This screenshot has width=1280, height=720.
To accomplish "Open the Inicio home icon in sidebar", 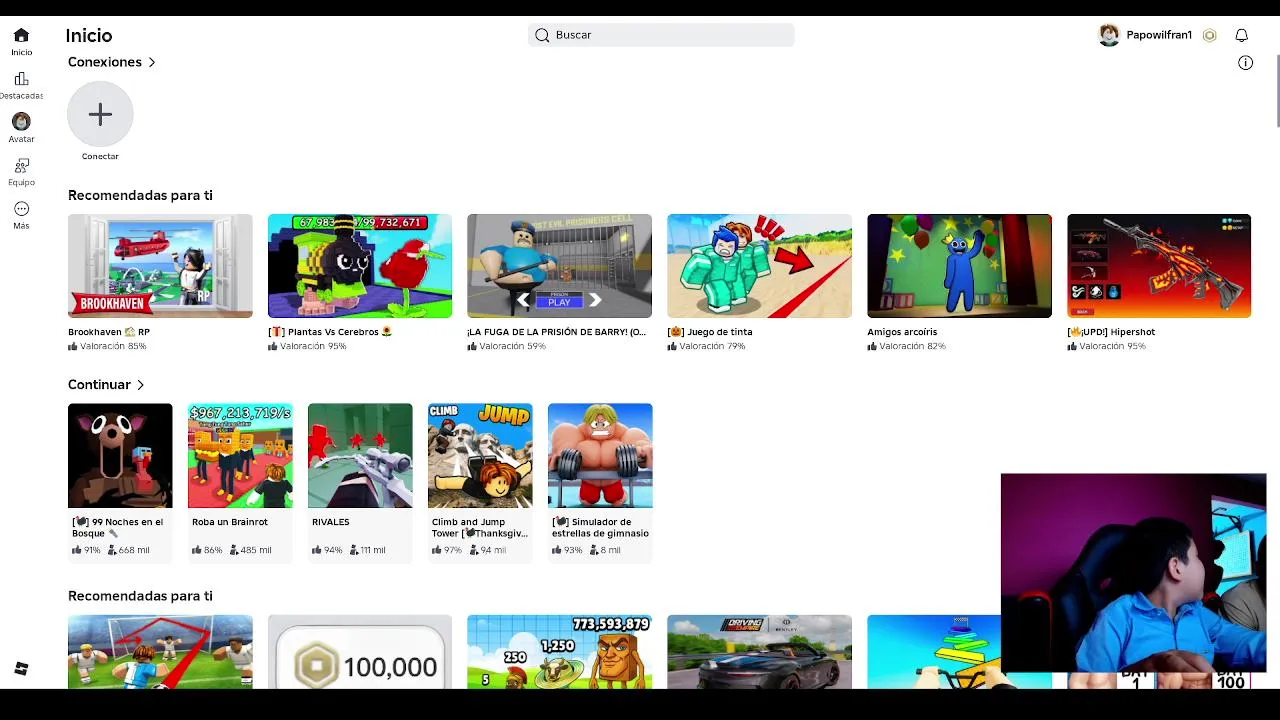I will click(x=21, y=35).
